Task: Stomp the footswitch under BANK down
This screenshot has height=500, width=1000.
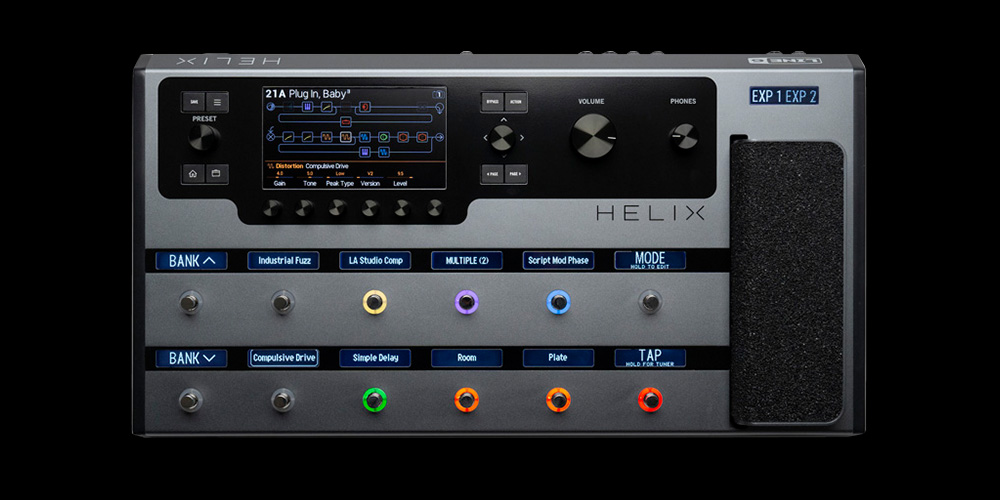Action: [190, 401]
